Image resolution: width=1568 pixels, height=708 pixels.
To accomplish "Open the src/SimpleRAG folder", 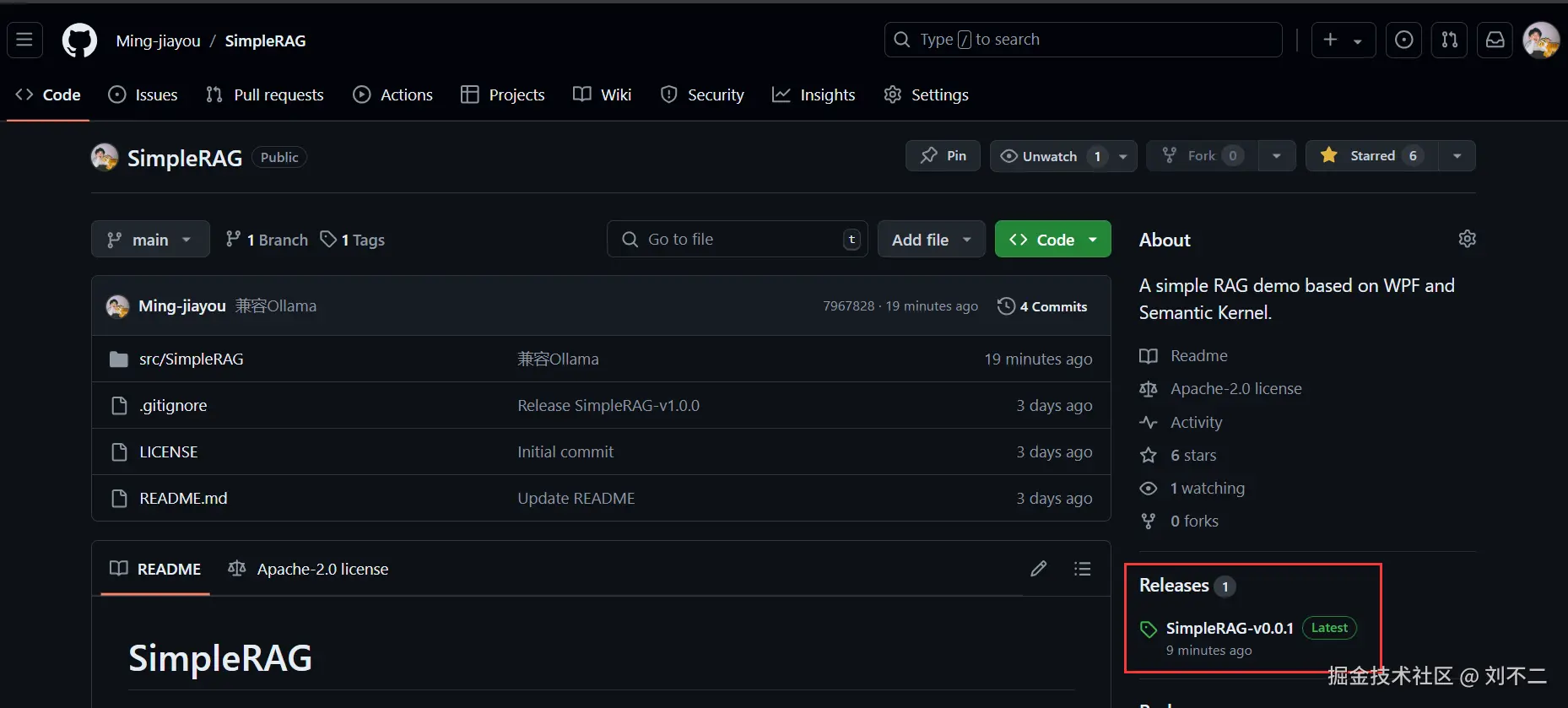I will click(192, 359).
